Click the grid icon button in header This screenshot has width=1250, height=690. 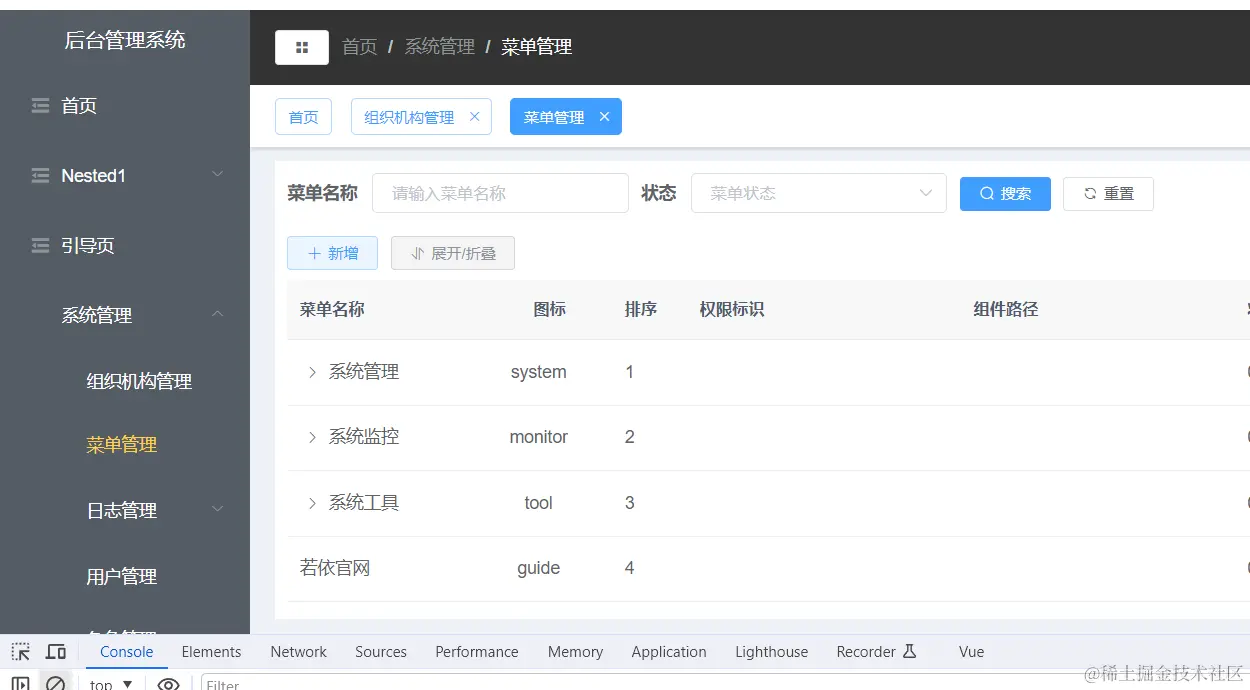pyautogui.click(x=302, y=47)
